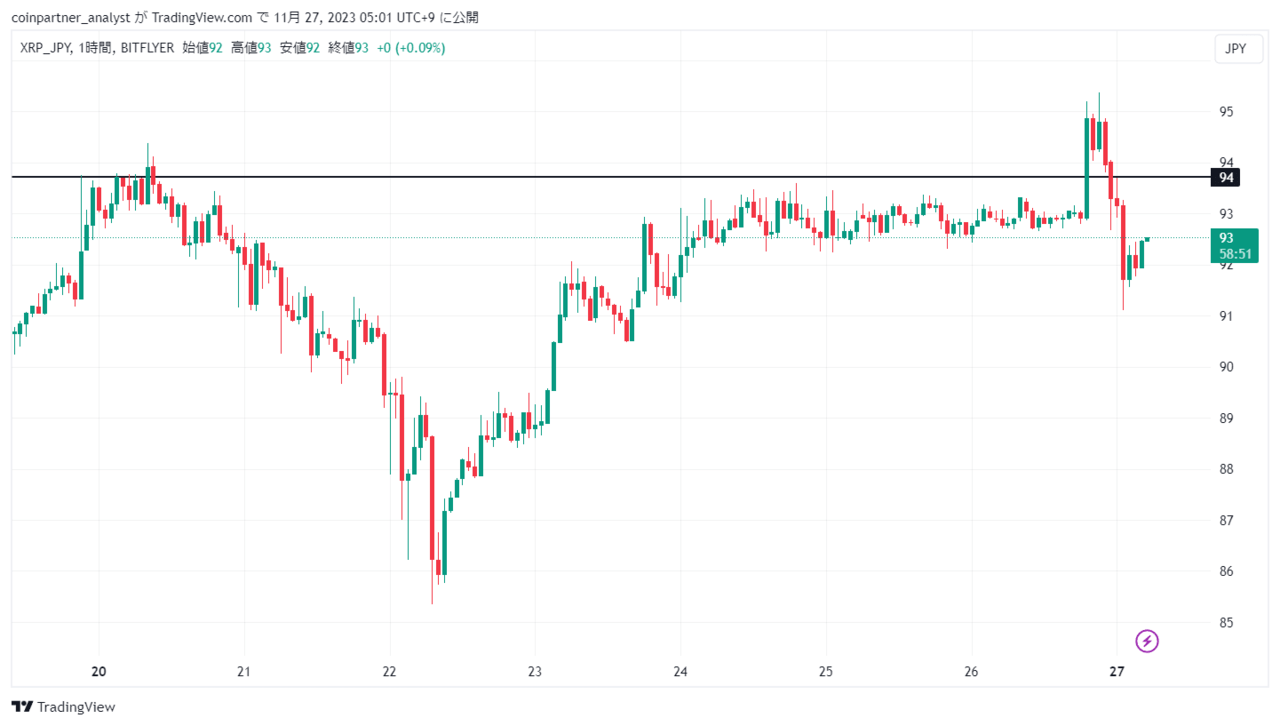Click the BITFLYER exchange name in header
This screenshot has width=1280, height=726.
pyautogui.click(x=148, y=48)
